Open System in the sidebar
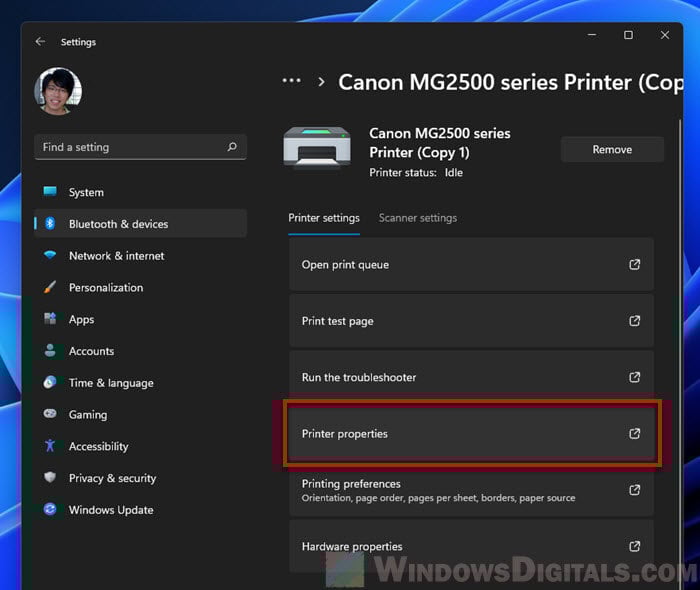 coord(140,192)
